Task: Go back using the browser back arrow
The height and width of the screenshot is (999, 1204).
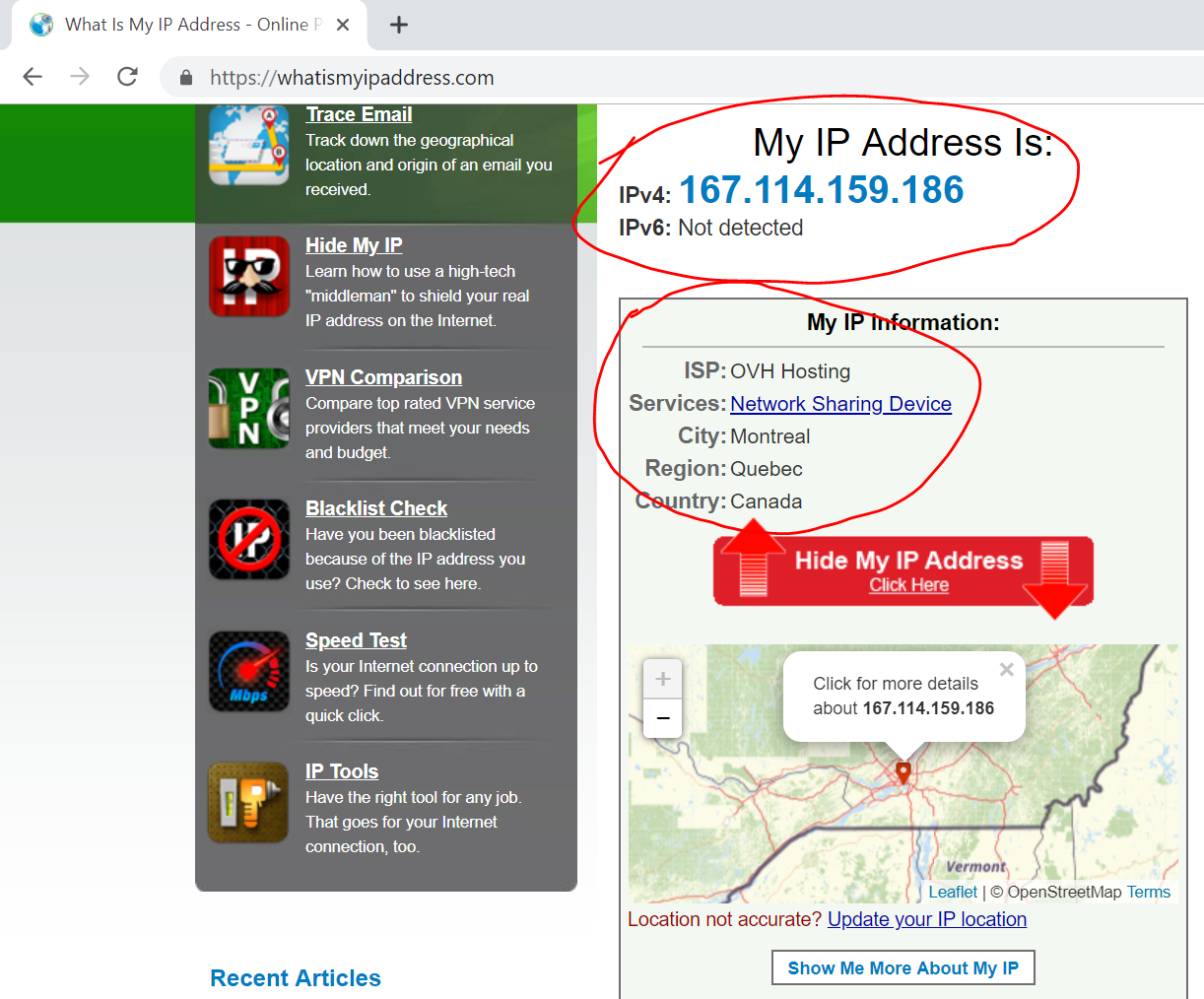Action: [x=33, y=77]
